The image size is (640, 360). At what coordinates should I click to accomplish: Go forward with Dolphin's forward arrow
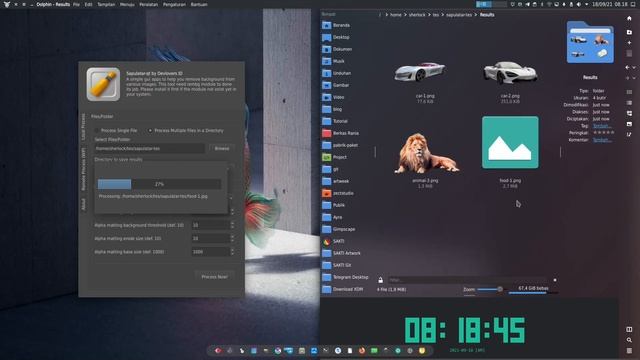point(627,78)
